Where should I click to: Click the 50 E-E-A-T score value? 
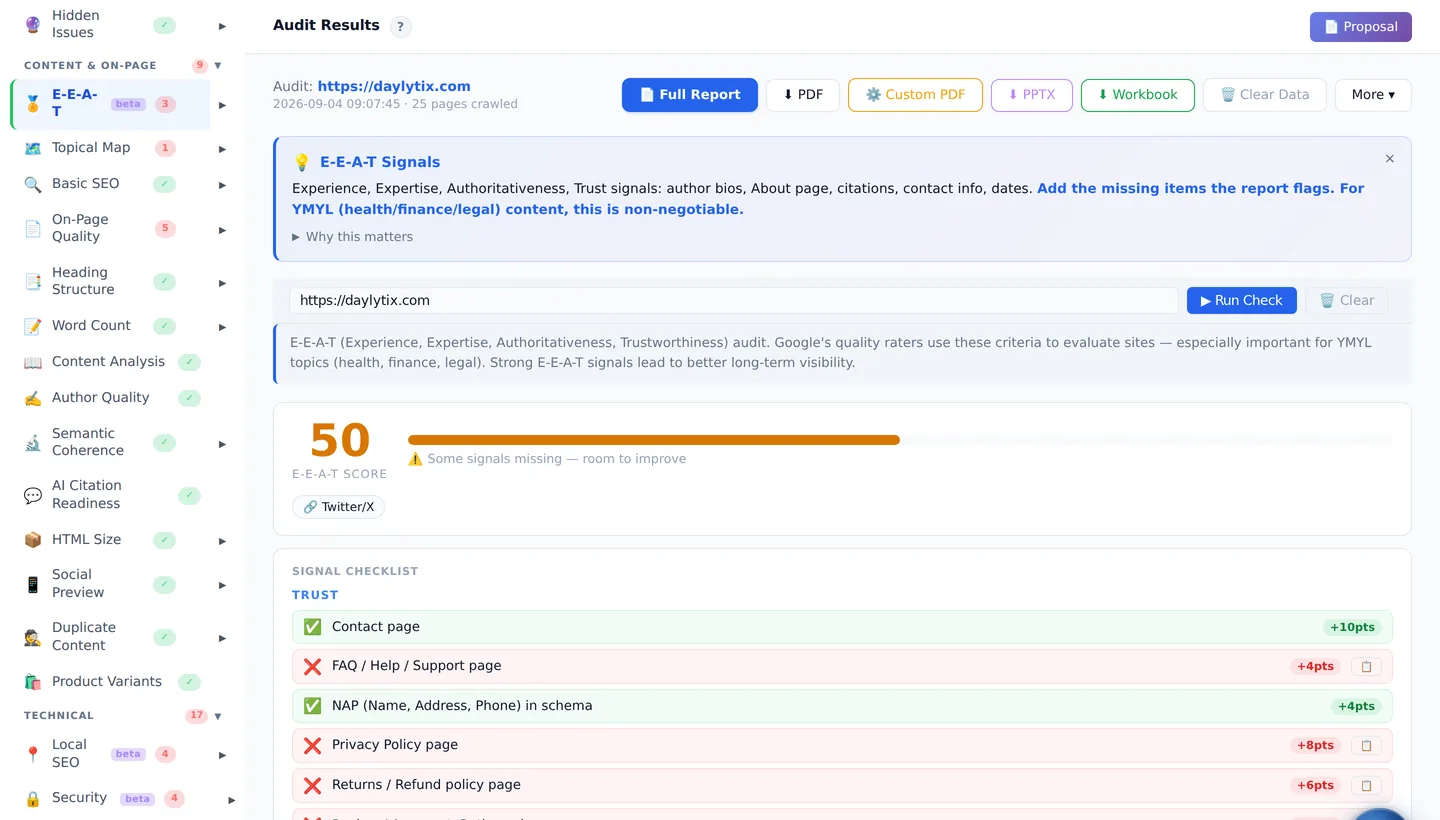[x=340, y=440]
